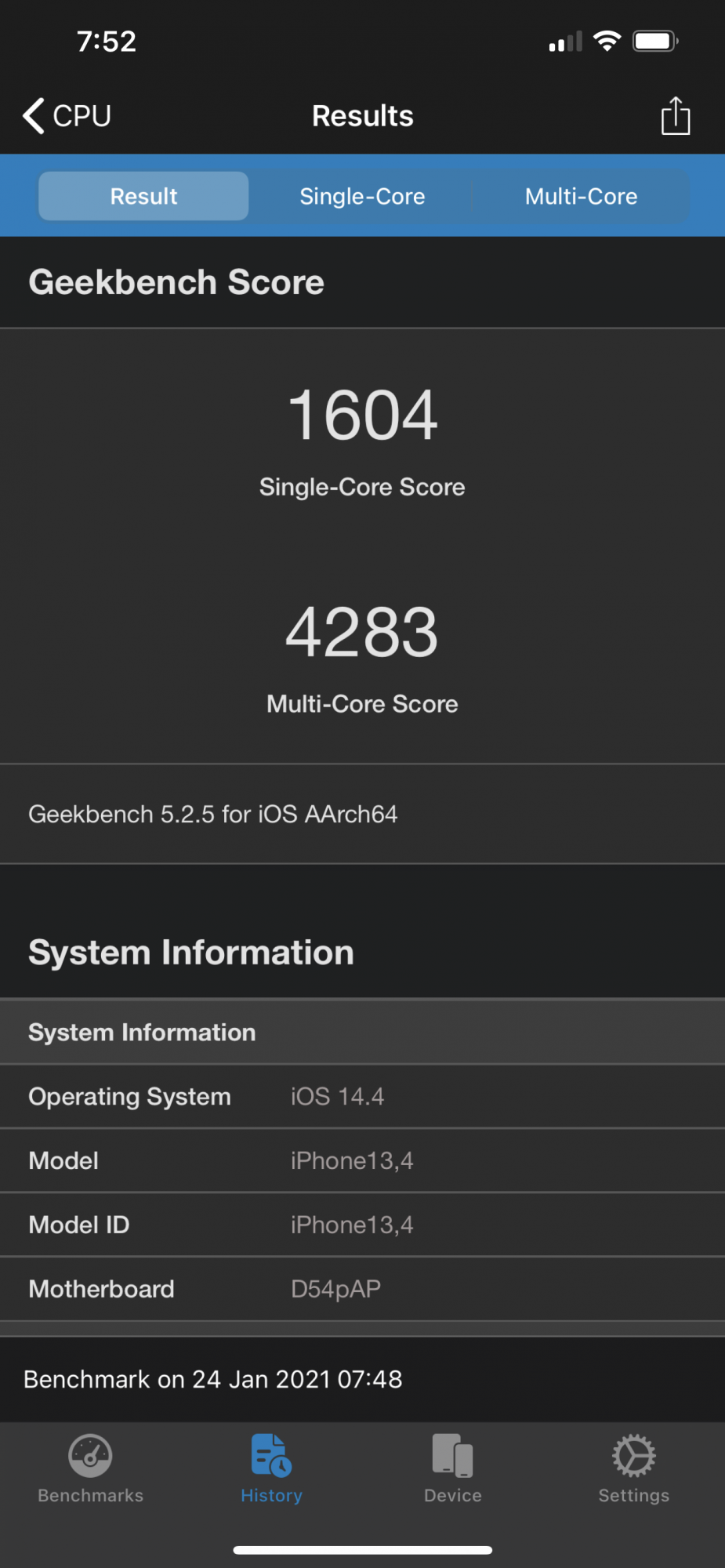Tap the Wi-Fi status icon

(x=607, y=41)
